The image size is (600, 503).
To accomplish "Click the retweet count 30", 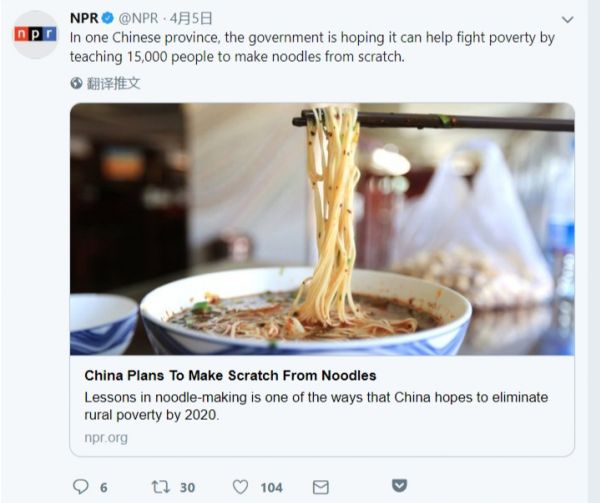I will (x=188, y=488).
